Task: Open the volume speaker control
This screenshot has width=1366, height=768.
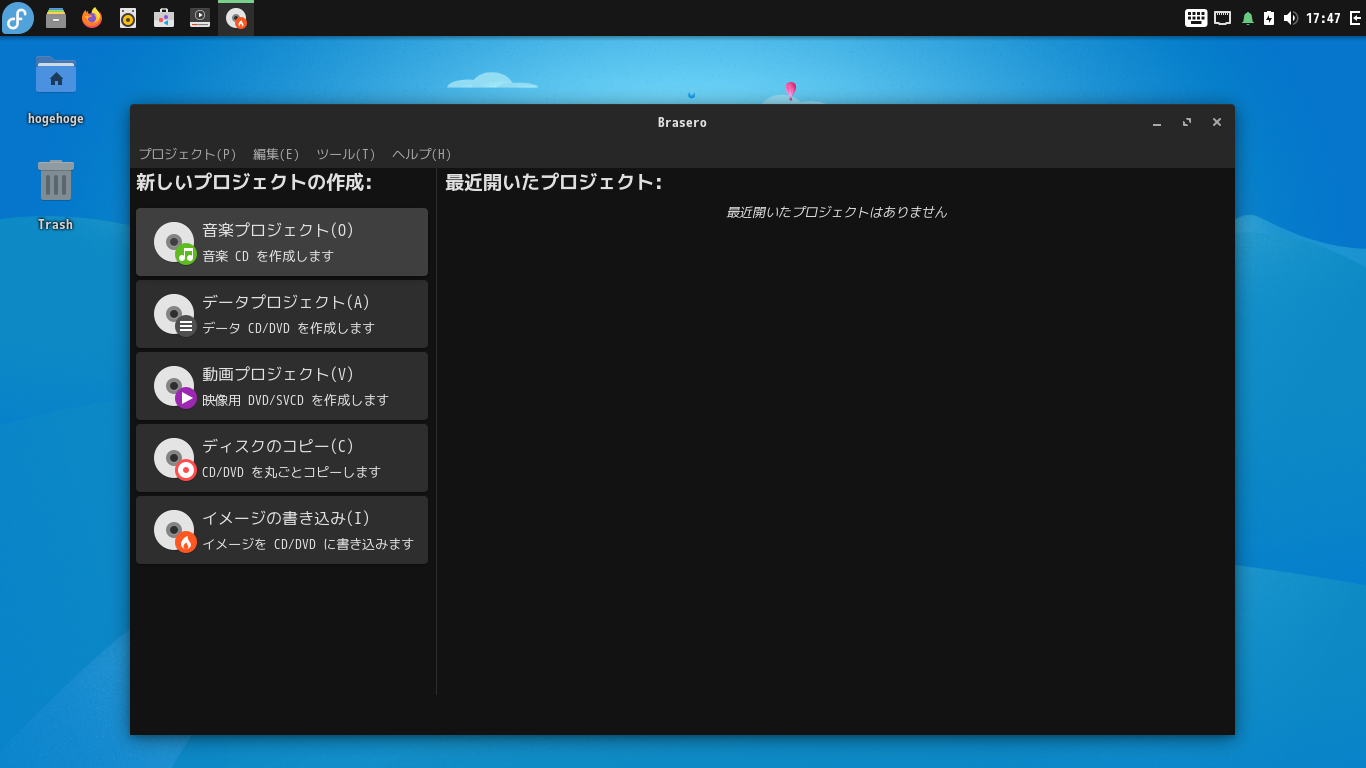Action: click(1290, 18)
